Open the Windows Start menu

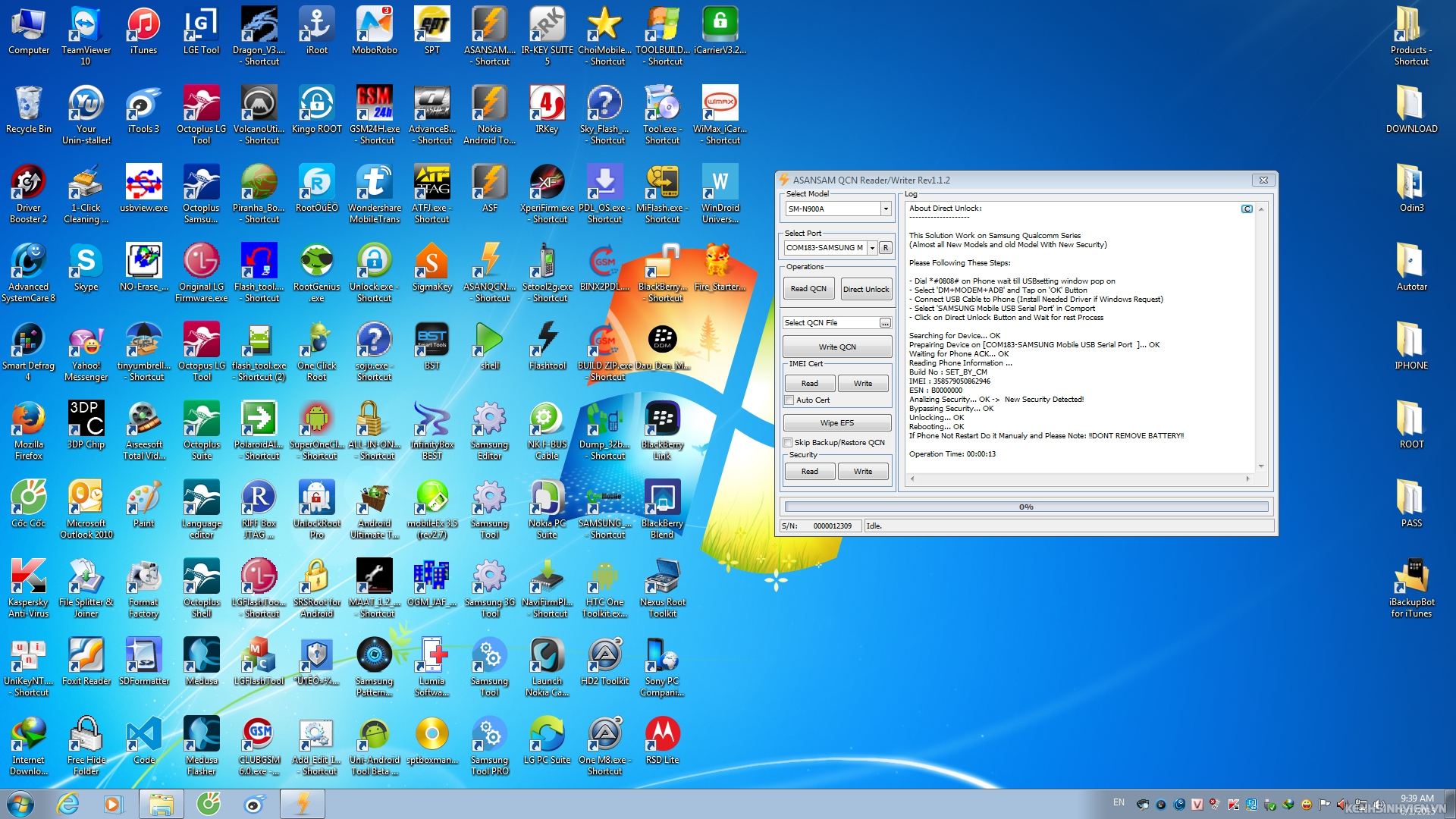tap(20, 804)
